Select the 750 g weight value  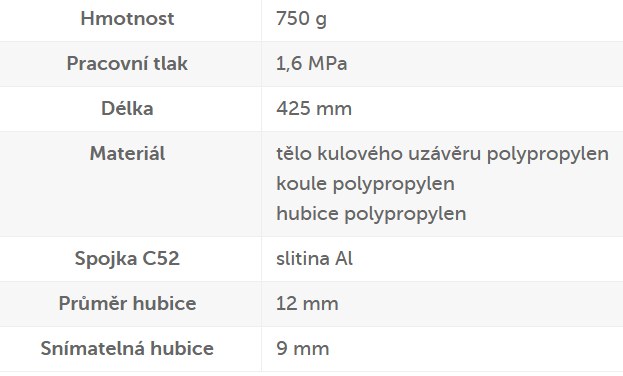click(301, 19)
